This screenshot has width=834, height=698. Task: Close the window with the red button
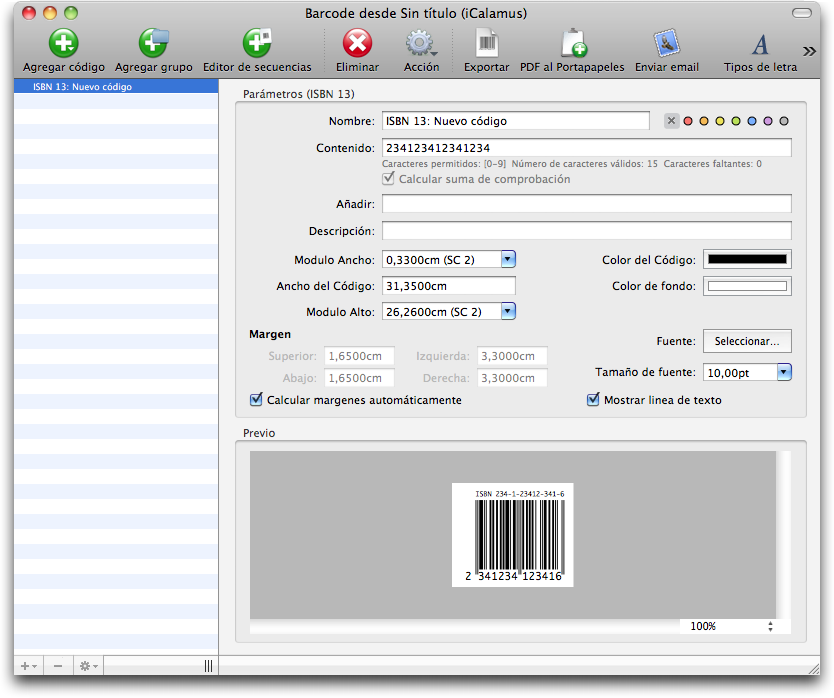click(29, 13)
